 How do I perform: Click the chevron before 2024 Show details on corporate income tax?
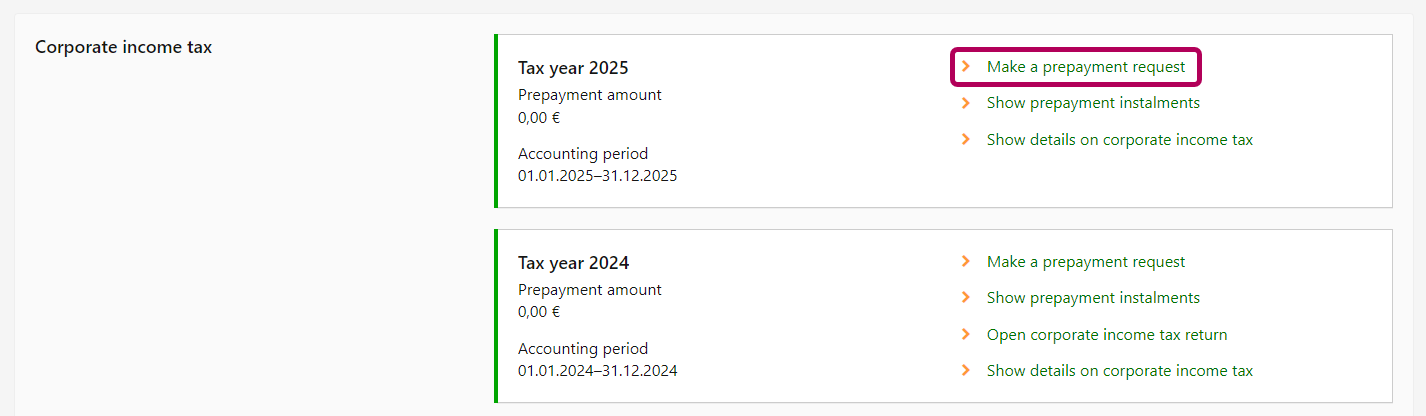966,371
